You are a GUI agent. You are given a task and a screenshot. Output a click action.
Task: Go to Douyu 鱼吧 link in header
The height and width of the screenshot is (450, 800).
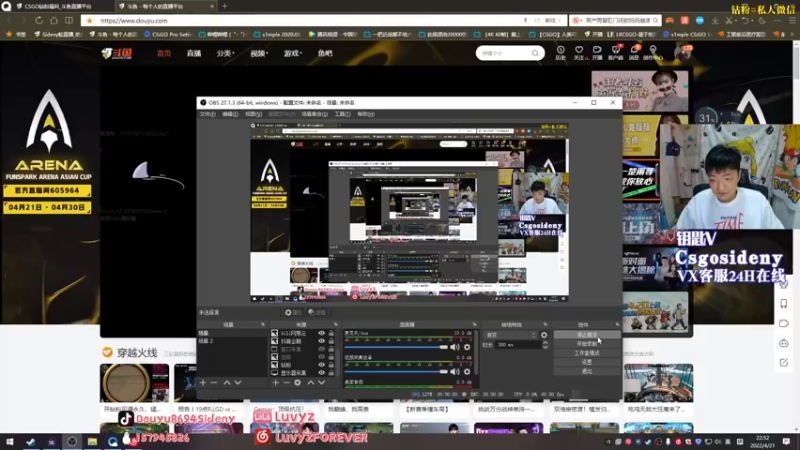pos(325,53)
